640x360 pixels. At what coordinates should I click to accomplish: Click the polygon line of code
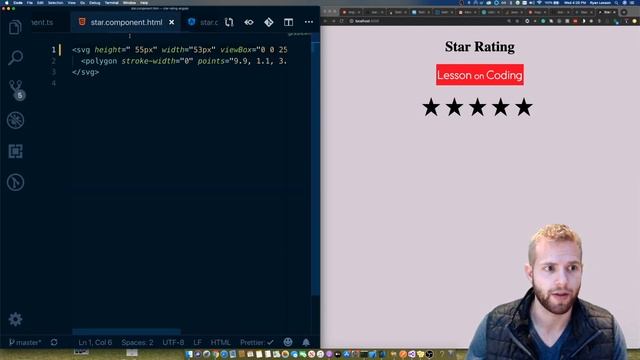pyautogui.click(x=184, y=61)
